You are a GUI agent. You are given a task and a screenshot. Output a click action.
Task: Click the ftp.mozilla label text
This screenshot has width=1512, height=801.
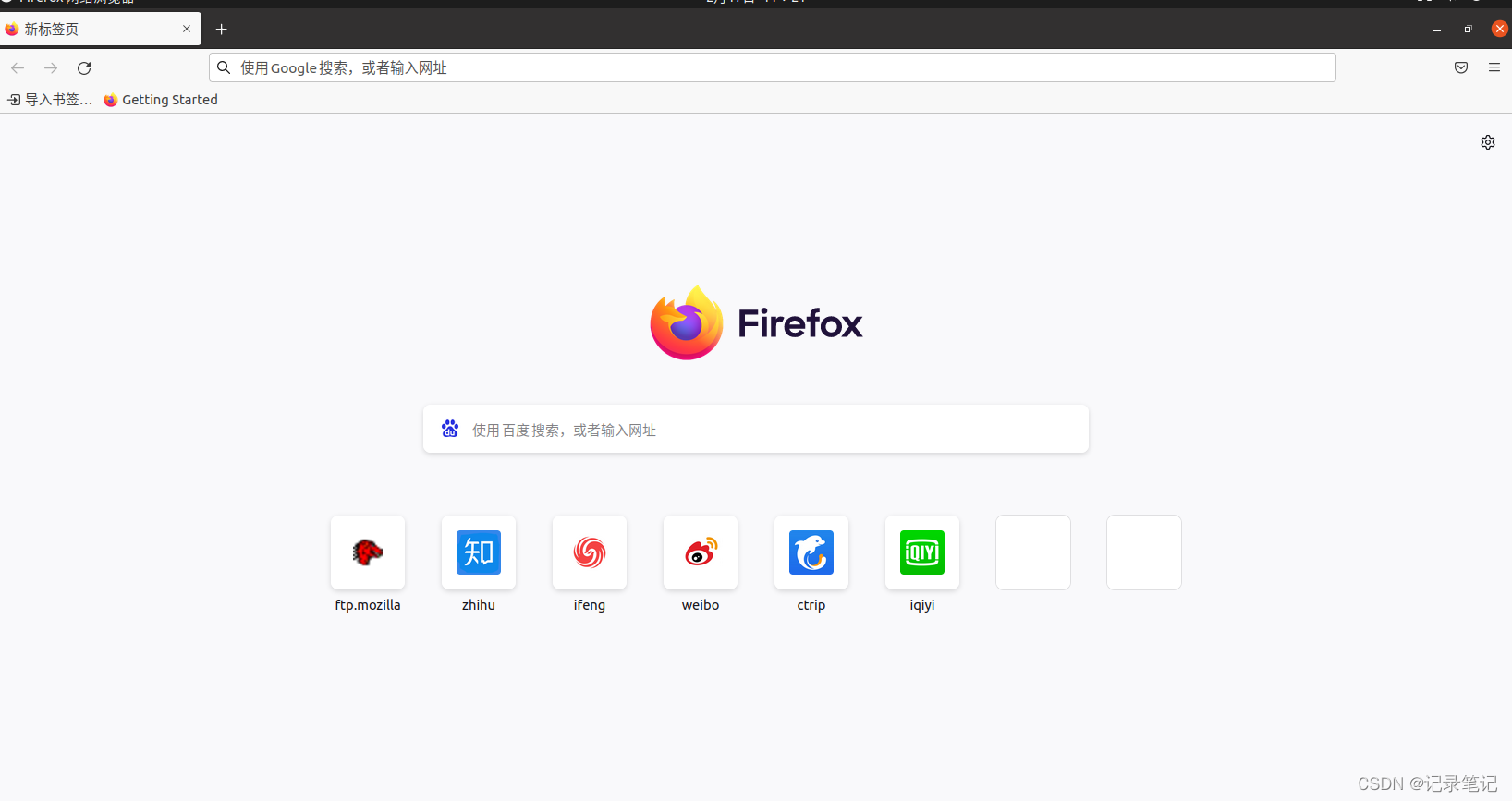click(x=368, y=605)
